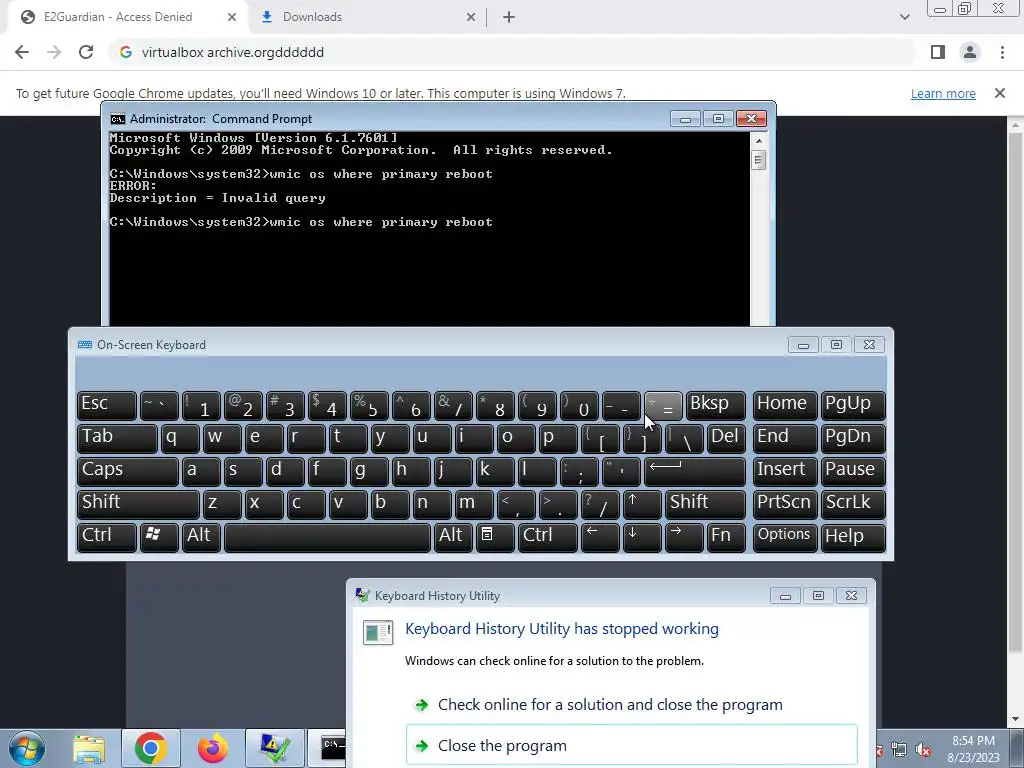Click the letter q key

click(180, 438)
